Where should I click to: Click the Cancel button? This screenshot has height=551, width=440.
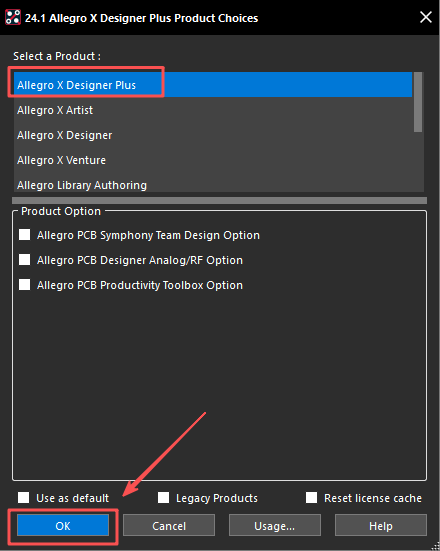coord(169,525)
